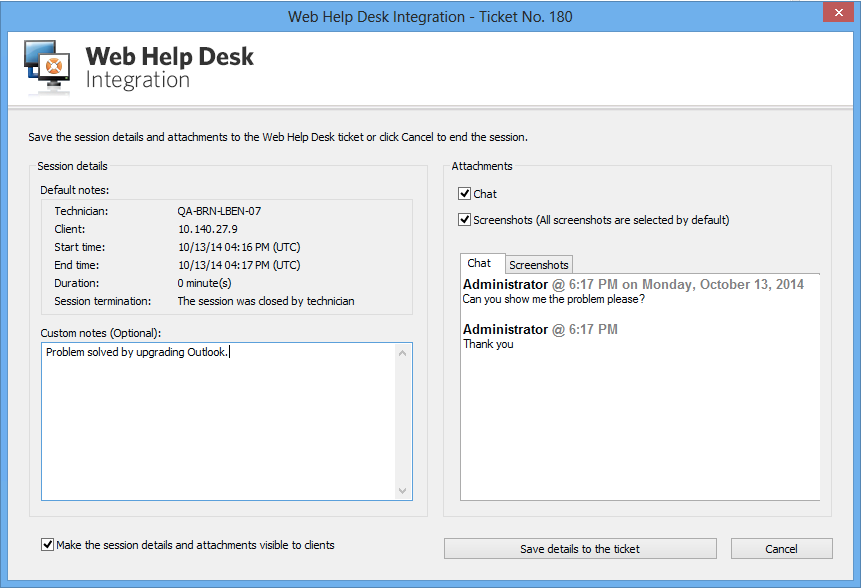This screenshot has width=861, height=588.
Task: Click end time '10/13/14 04:17 PM (UTC)'
Action: click(x=239, y=265)
